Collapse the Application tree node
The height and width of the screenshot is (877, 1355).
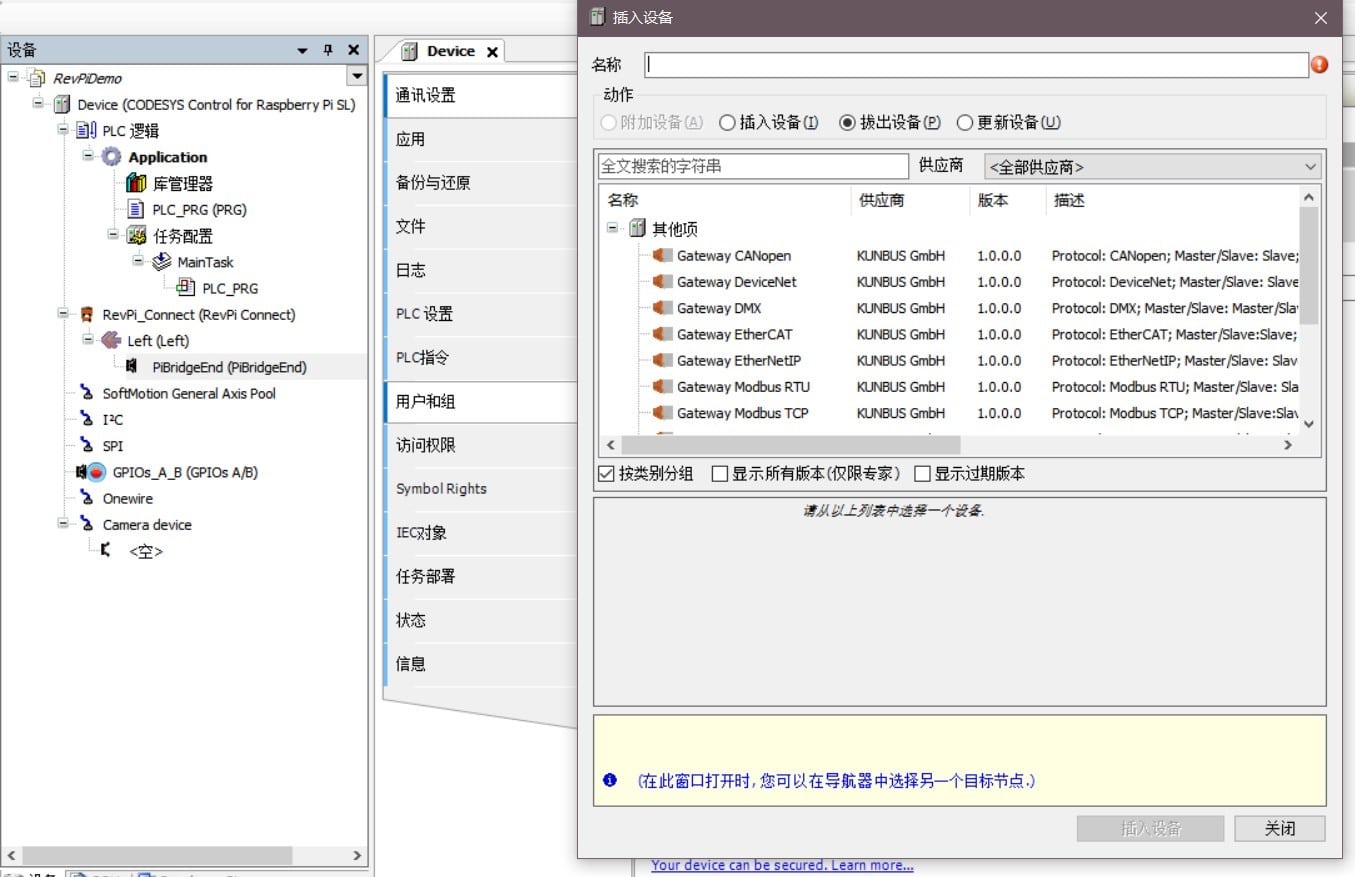pos(88,156)
